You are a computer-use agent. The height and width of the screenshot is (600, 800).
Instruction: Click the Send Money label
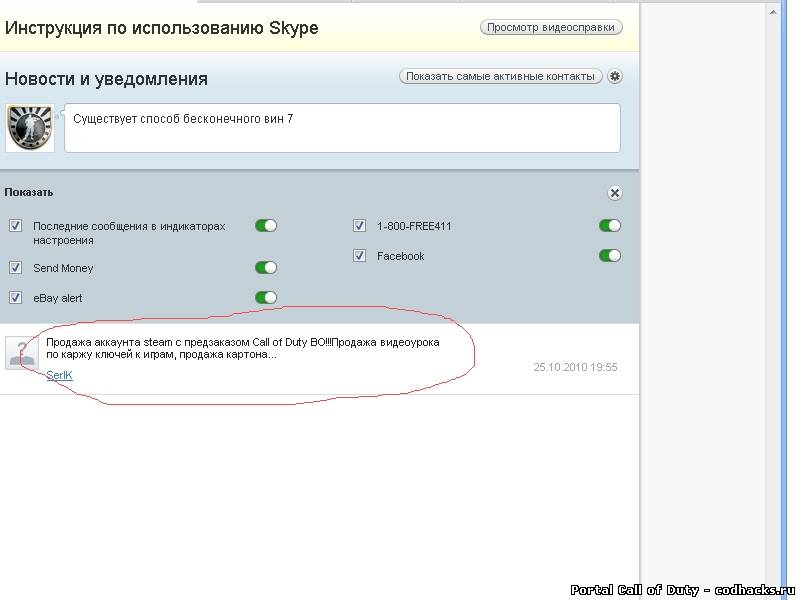pos(63,268)
